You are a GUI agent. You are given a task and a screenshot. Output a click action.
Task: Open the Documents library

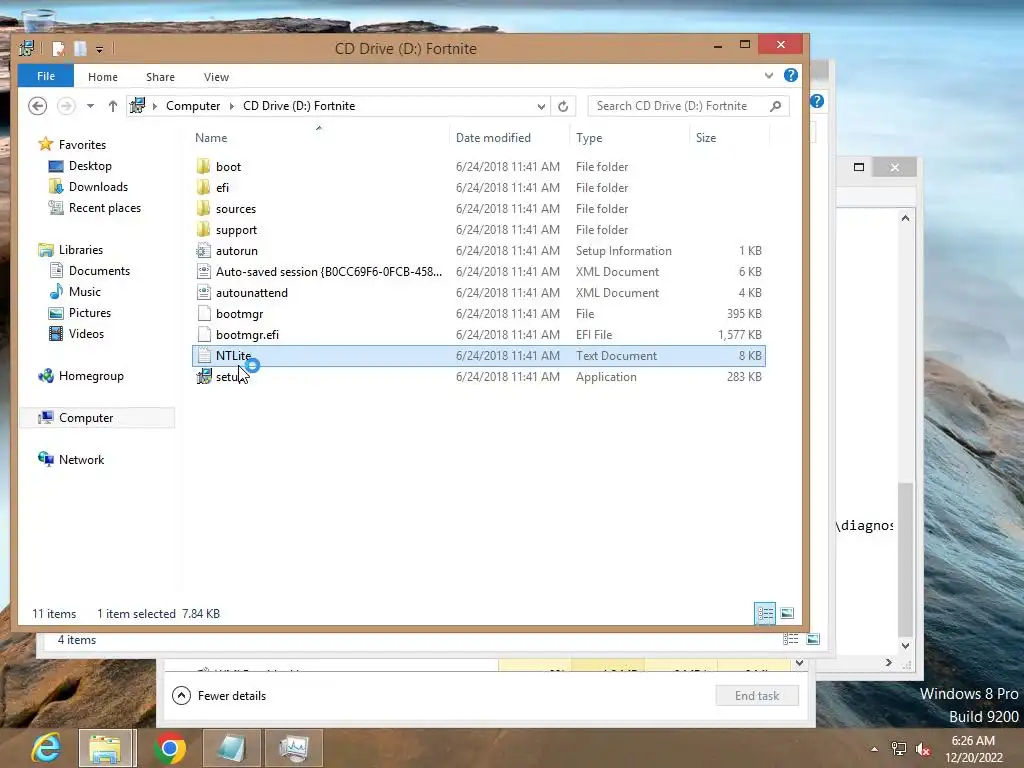click(99, 270)
